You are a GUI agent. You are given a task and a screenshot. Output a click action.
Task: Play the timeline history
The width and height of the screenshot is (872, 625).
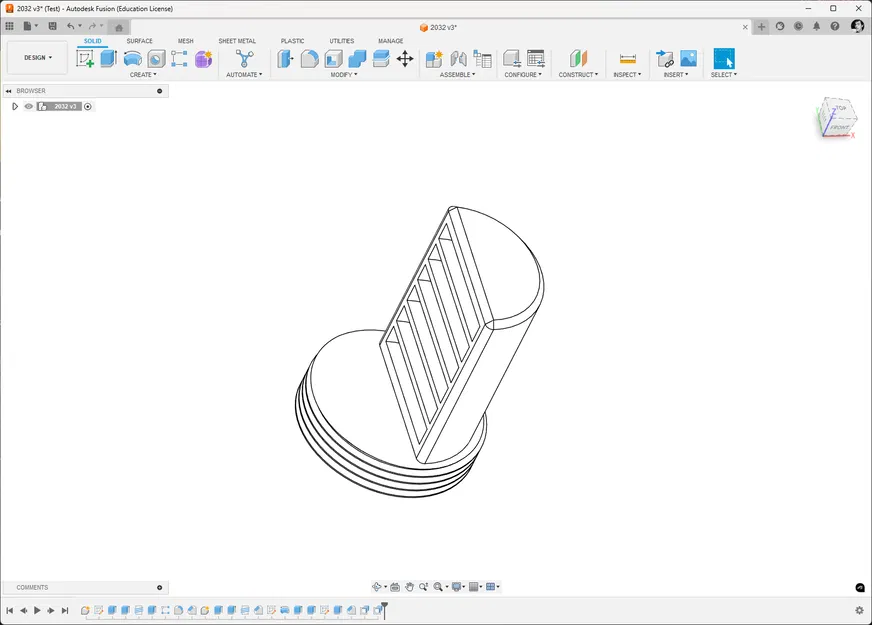pyautogui.click(x=37, y=611)
